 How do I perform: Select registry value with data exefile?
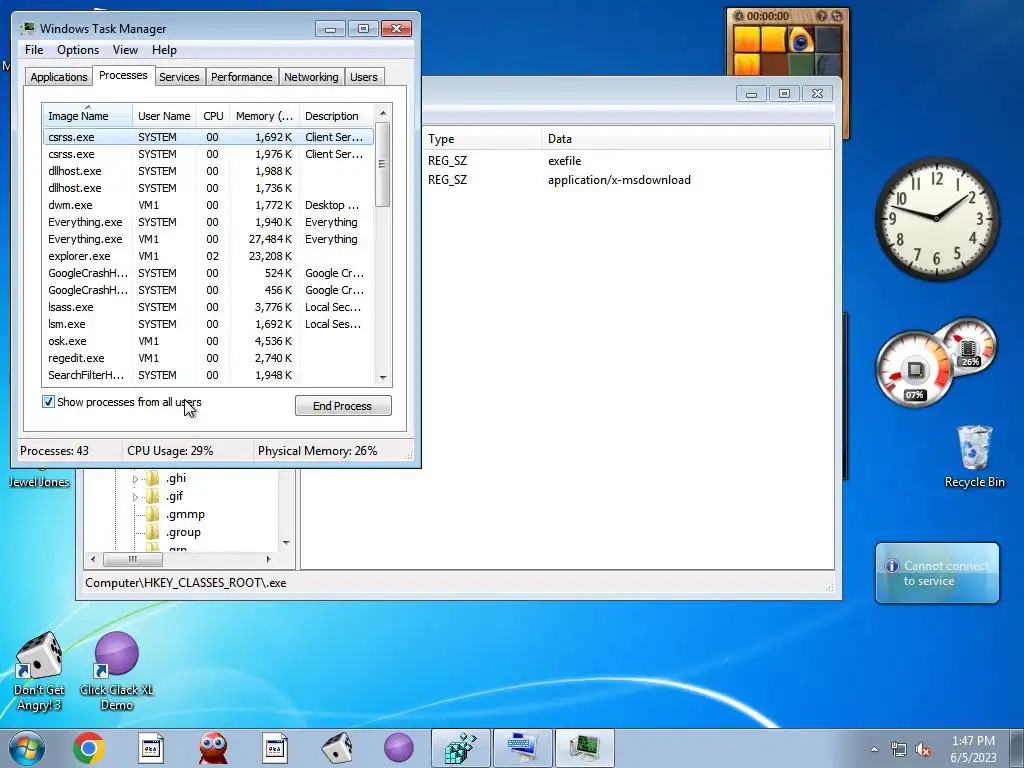click(x=564, y=161)
